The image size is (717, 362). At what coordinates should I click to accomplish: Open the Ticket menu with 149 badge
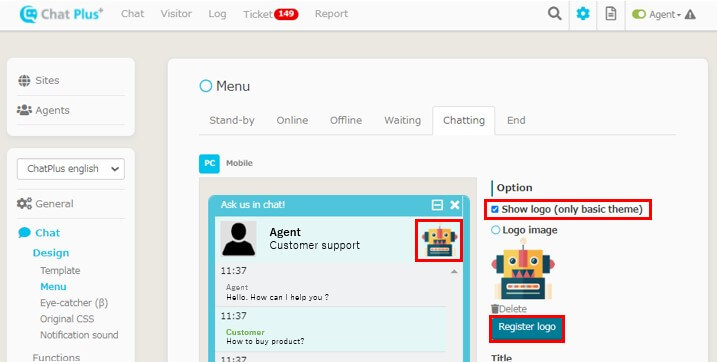271,14
